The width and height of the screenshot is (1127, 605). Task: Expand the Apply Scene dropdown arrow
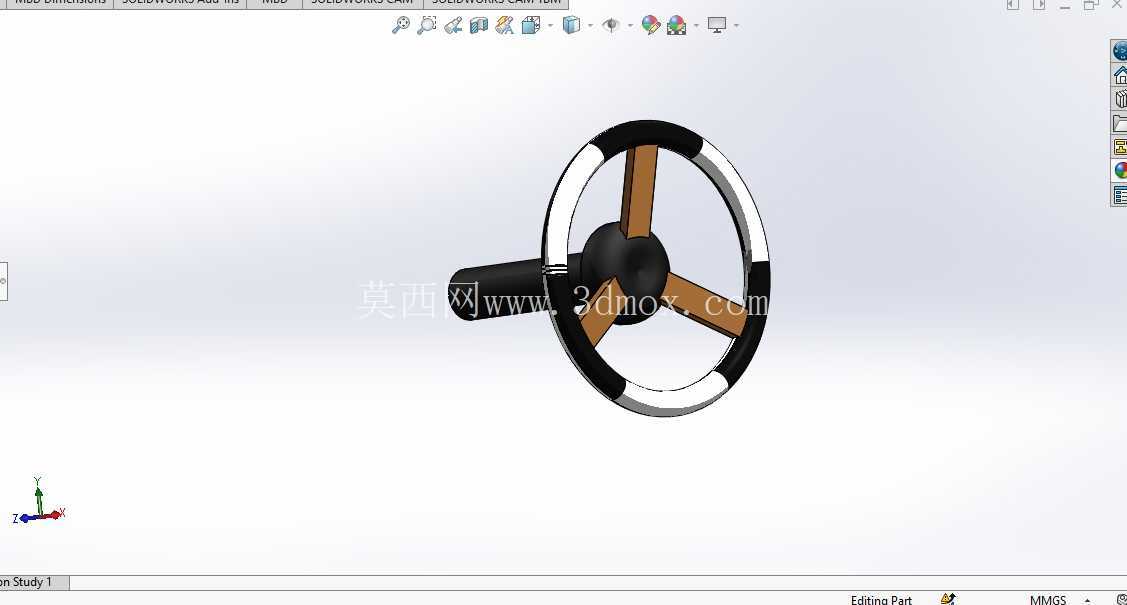[x=696, y=26]
